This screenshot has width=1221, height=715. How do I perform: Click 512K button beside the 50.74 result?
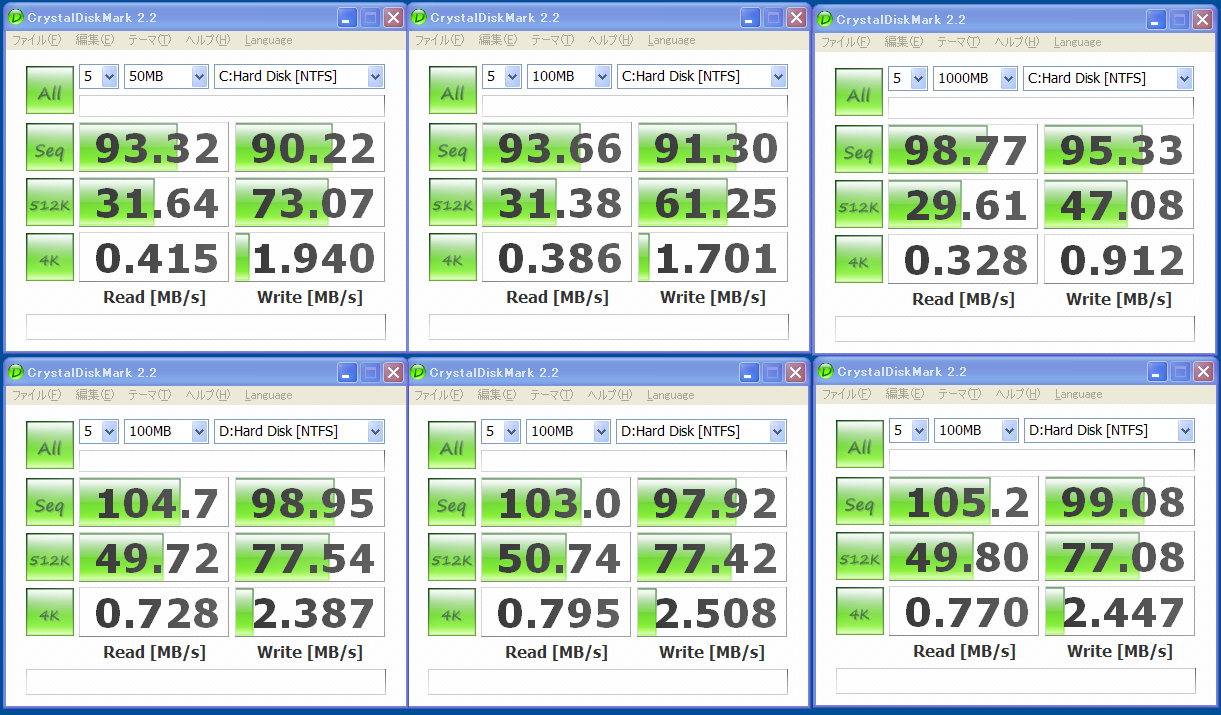pyautogui.click(x=452, y=558)
